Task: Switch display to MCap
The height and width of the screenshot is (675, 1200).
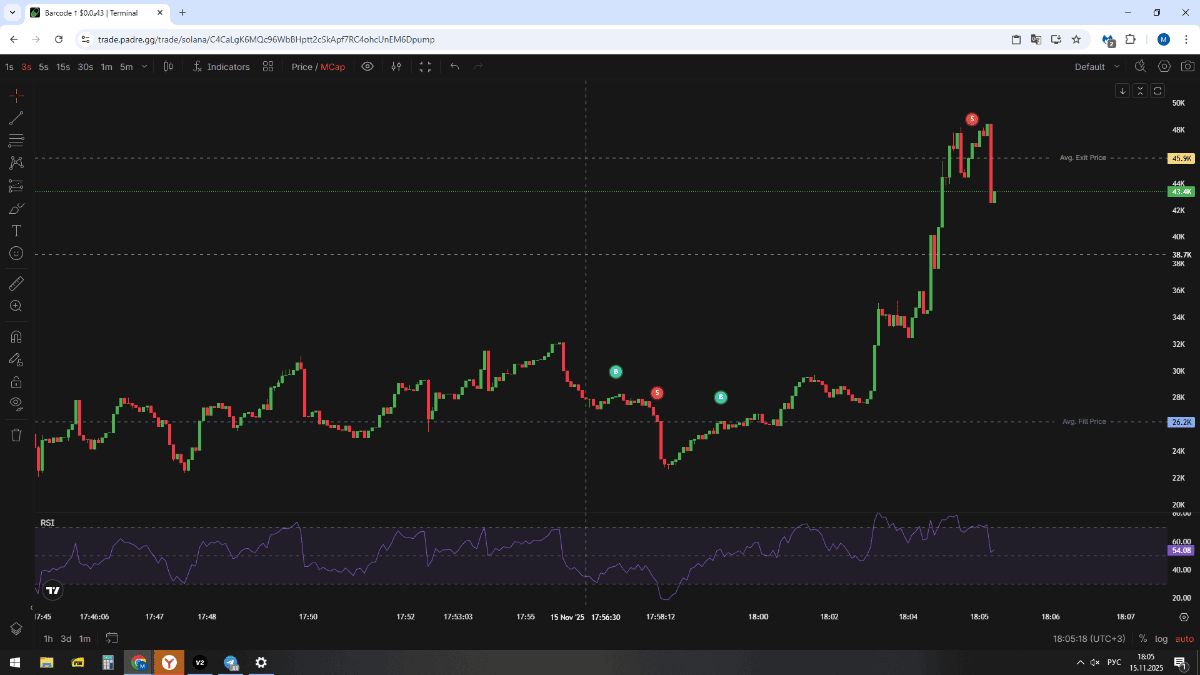Action: [x=334, y=67]
